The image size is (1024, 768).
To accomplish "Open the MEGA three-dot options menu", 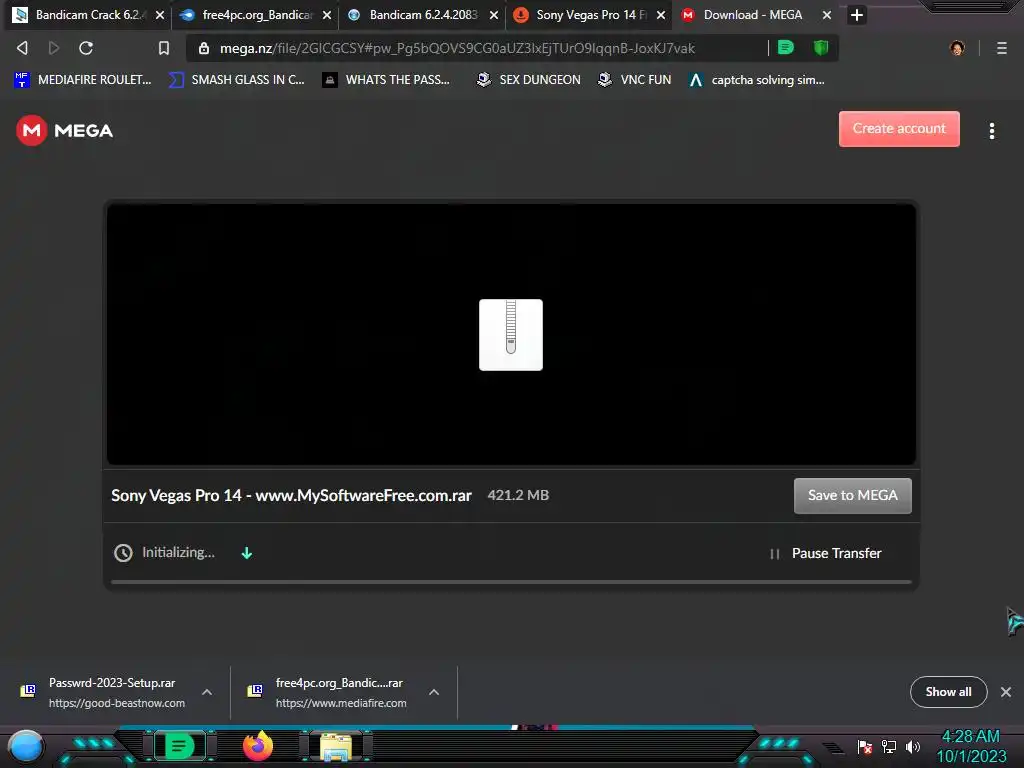I will coord(992,131).
